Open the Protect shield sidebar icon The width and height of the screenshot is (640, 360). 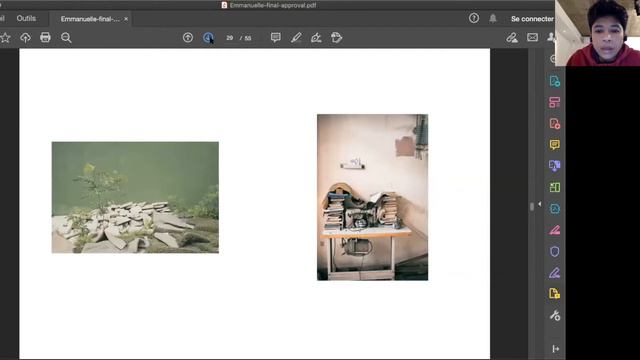coord(554,251)
